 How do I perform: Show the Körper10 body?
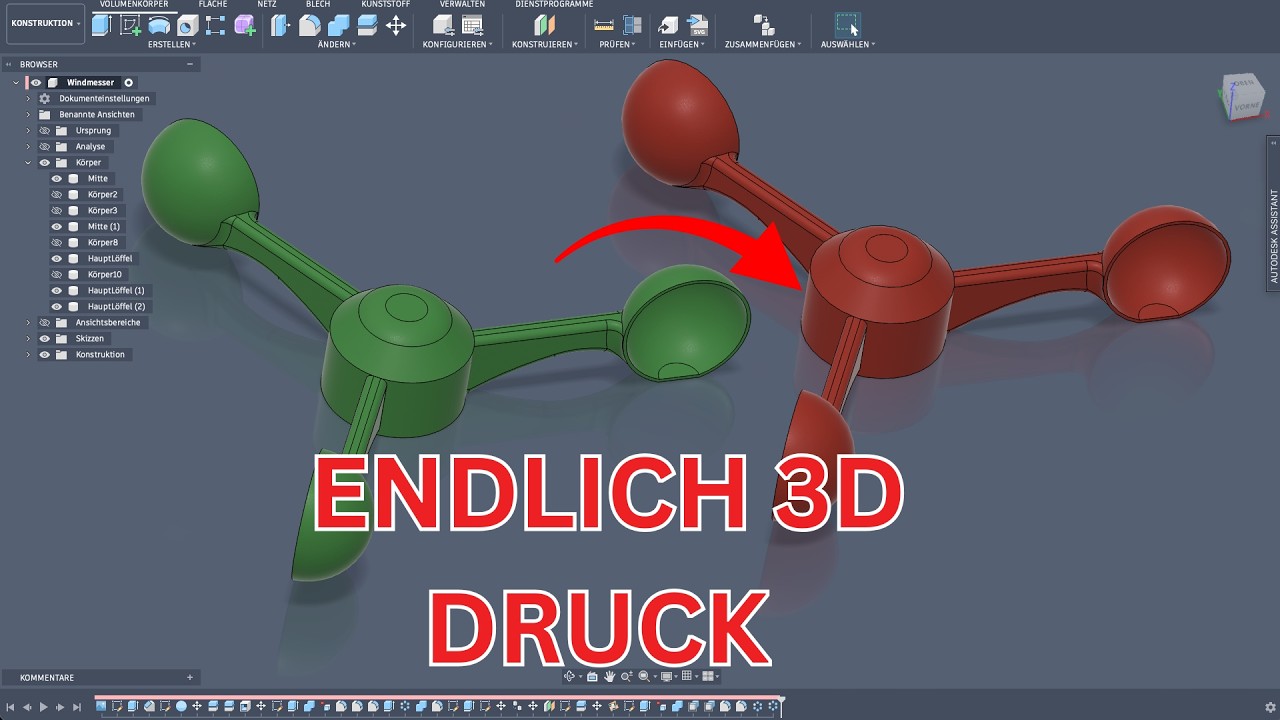coord(57,274)
